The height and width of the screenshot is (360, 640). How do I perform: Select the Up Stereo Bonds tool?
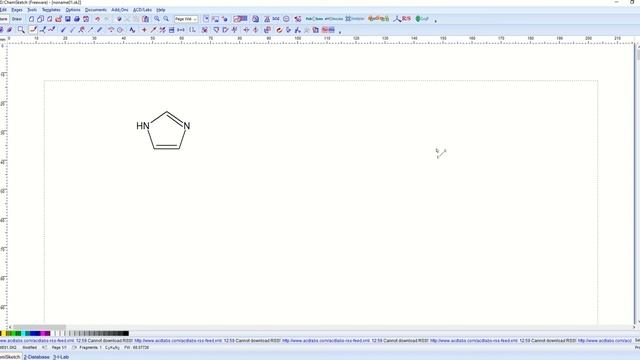pyautogui.click(x=63, y=30)
